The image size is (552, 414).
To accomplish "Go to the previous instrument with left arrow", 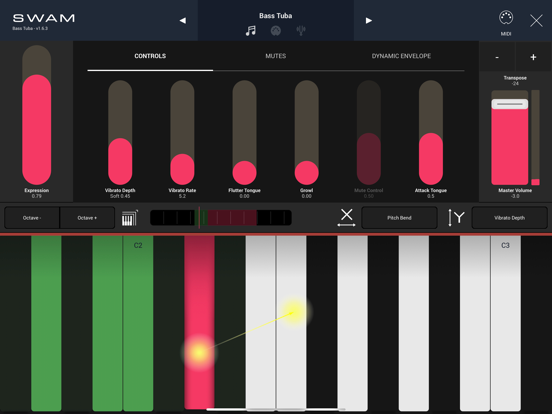I will tap(182, 20).
